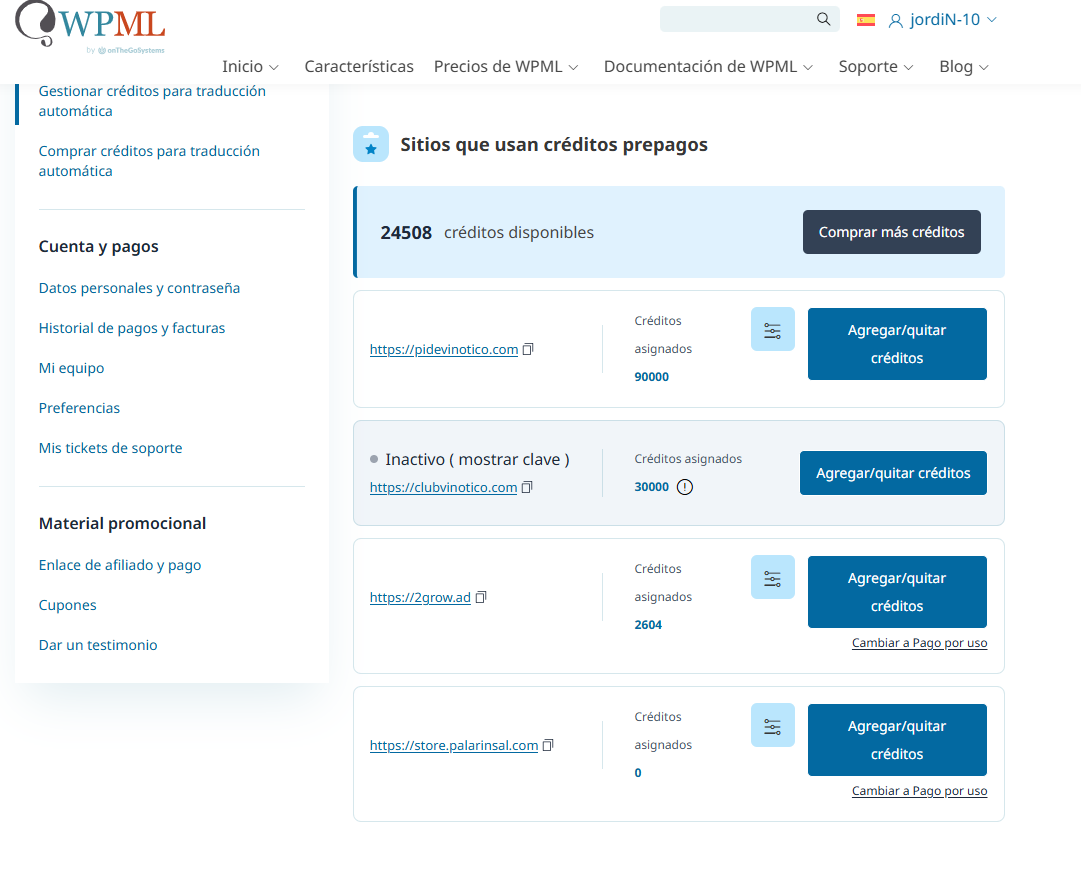Copy the store.palarinsal.com URL icon
The image size is (1081, 893).
[548, 745]
